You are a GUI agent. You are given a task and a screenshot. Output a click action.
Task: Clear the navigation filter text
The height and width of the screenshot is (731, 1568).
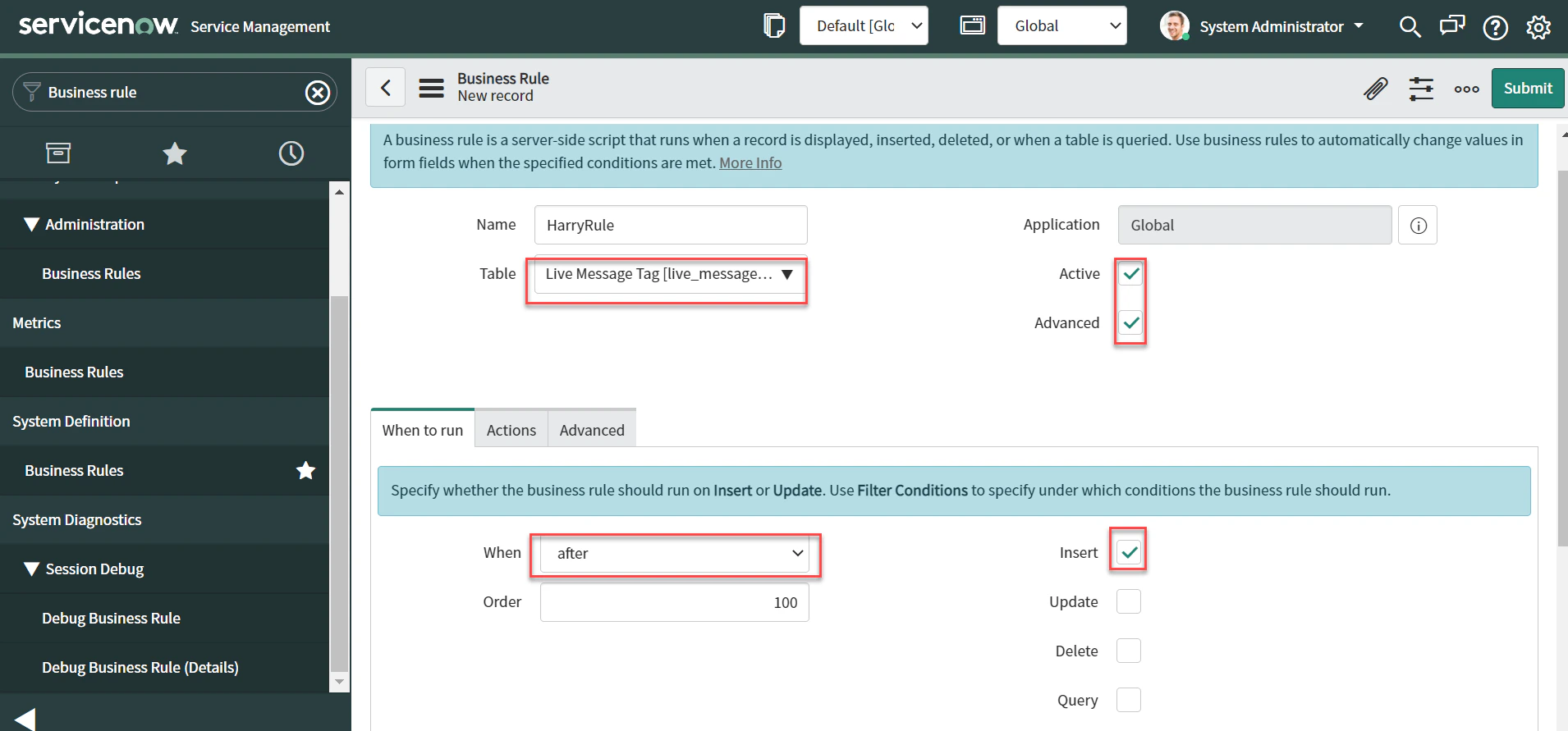(x=318, y=93)
